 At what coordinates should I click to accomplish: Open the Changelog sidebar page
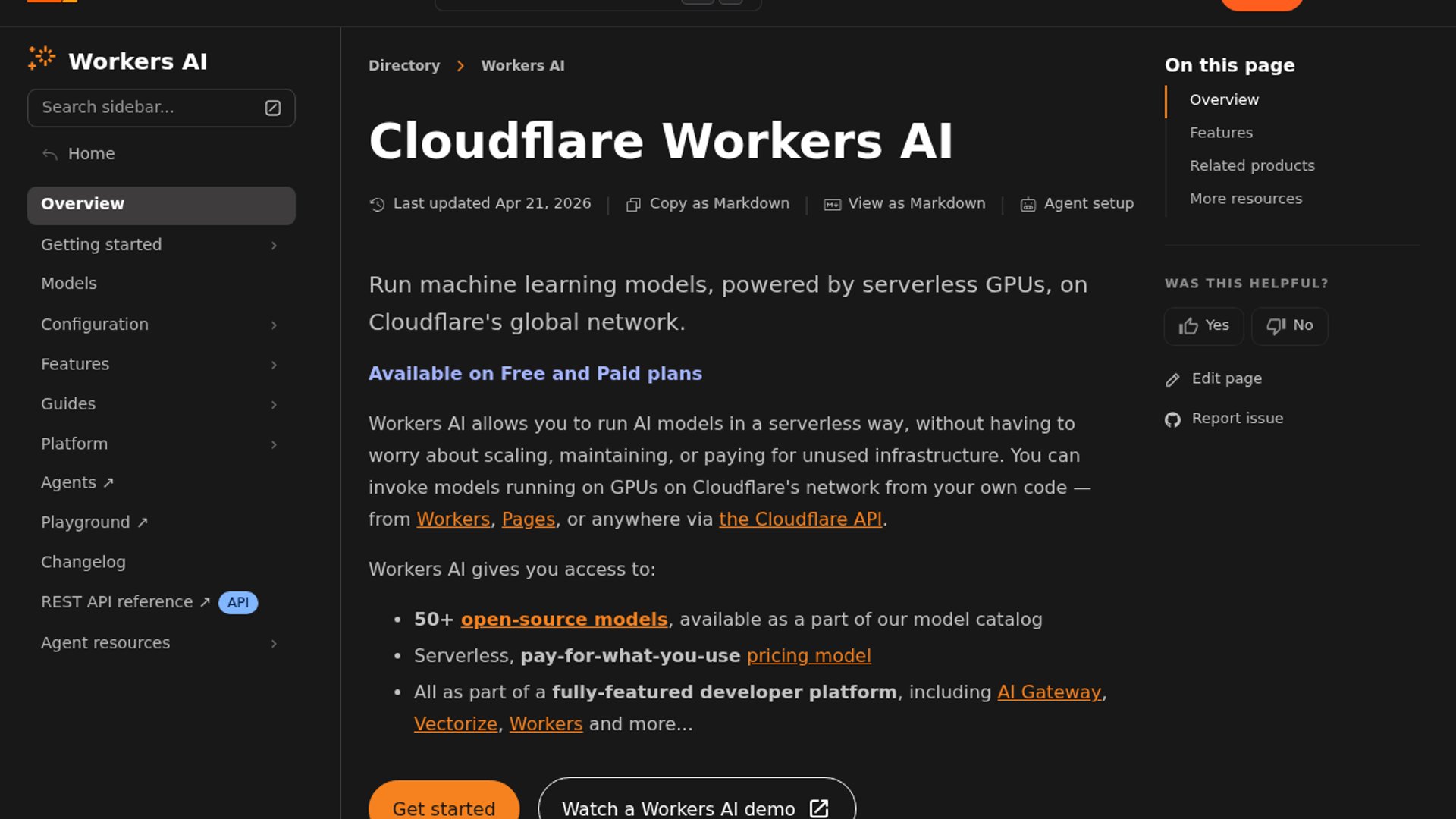83,562
